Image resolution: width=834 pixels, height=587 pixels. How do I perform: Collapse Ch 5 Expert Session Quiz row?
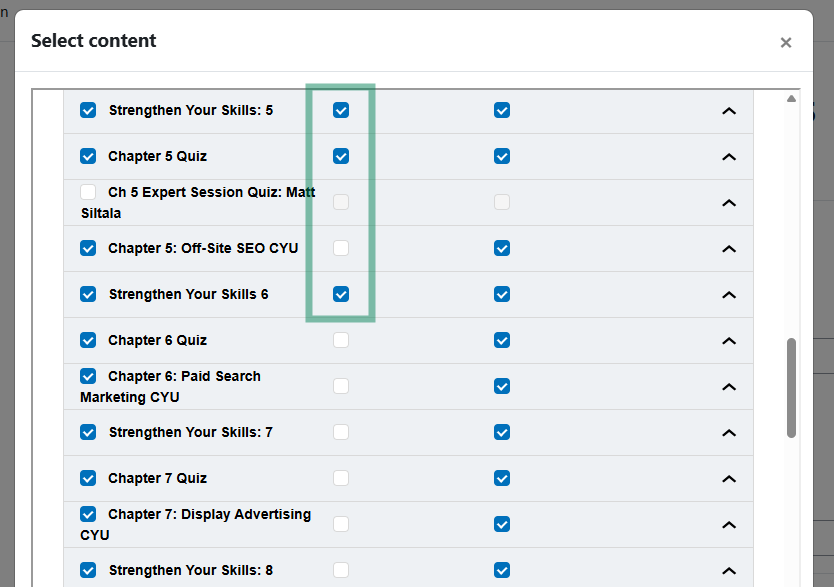729,203
